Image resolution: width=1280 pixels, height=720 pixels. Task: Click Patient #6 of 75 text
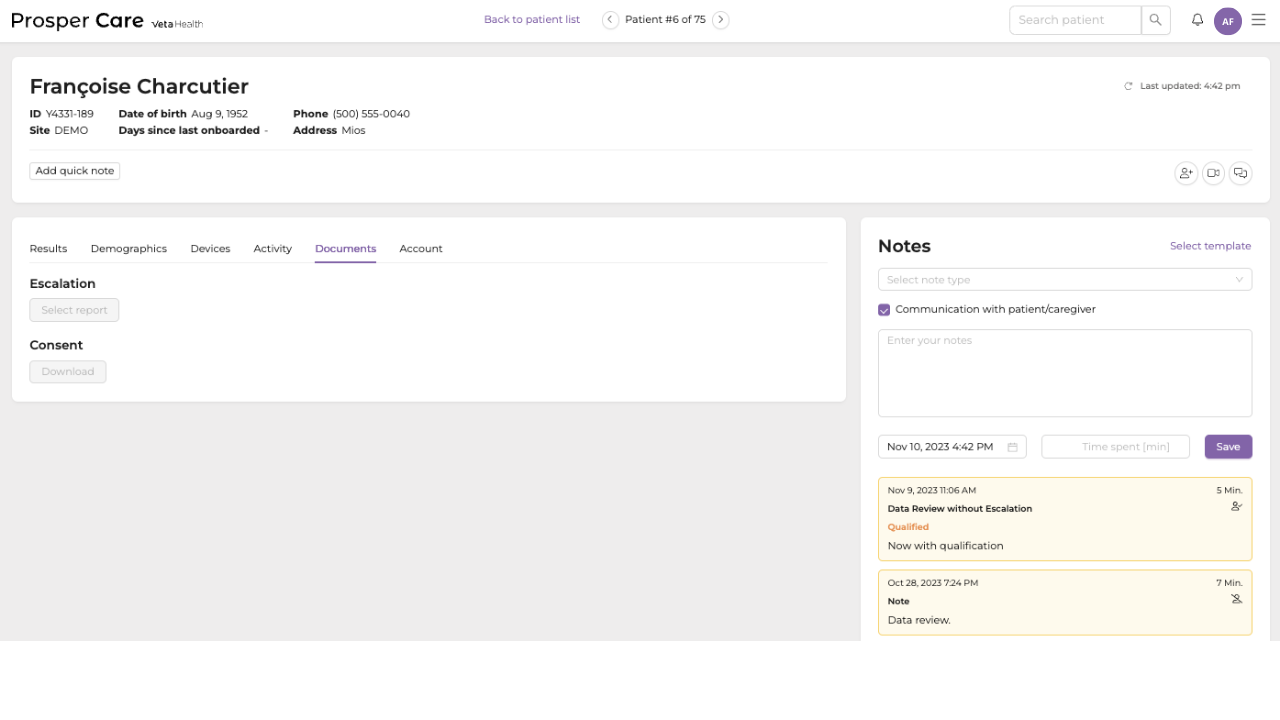665,20
